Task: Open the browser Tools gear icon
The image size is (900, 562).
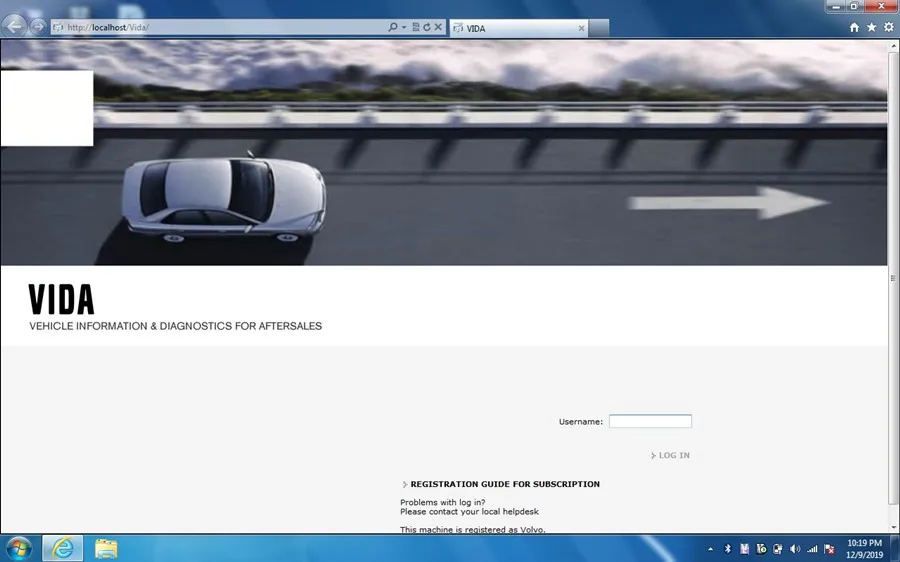Action: [x=889, y=28]
